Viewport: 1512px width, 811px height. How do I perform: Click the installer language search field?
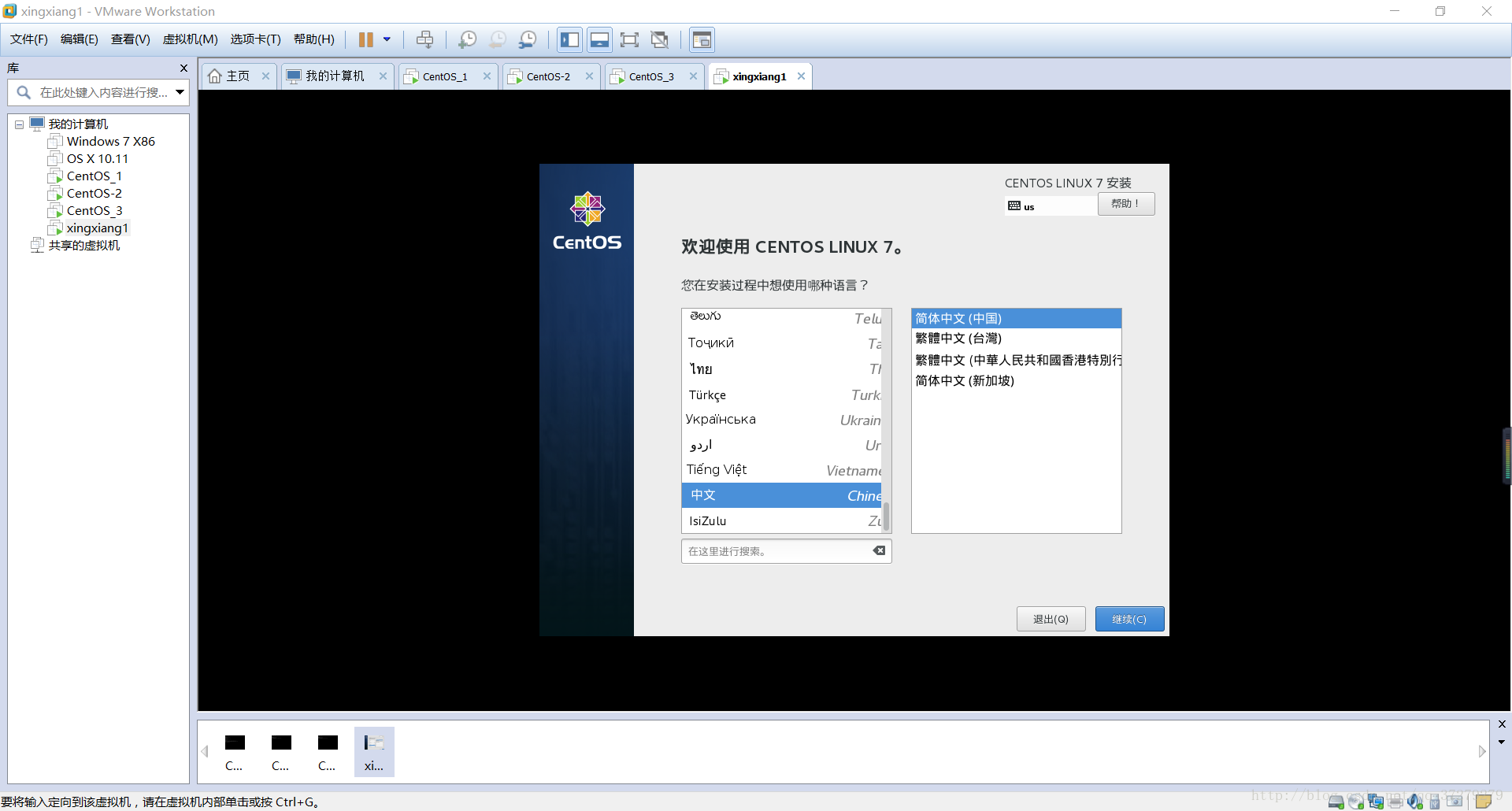776,551
